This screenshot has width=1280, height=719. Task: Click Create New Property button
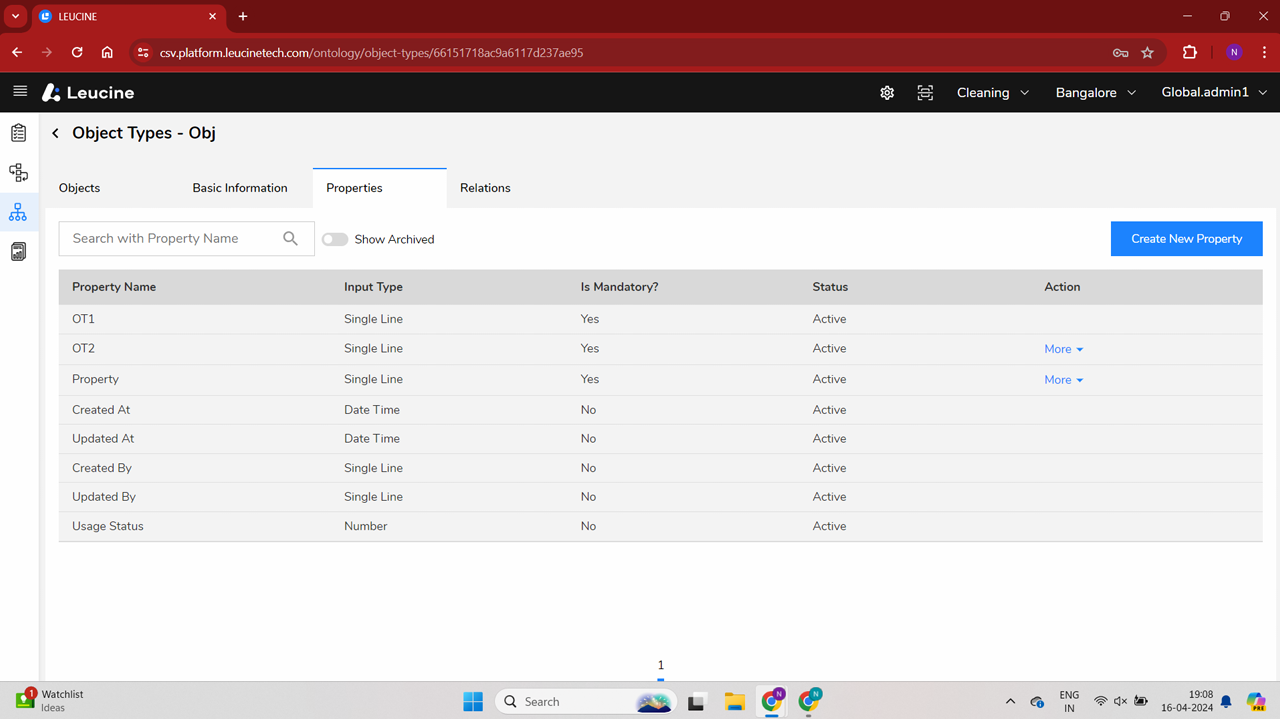click(1186, 238)
